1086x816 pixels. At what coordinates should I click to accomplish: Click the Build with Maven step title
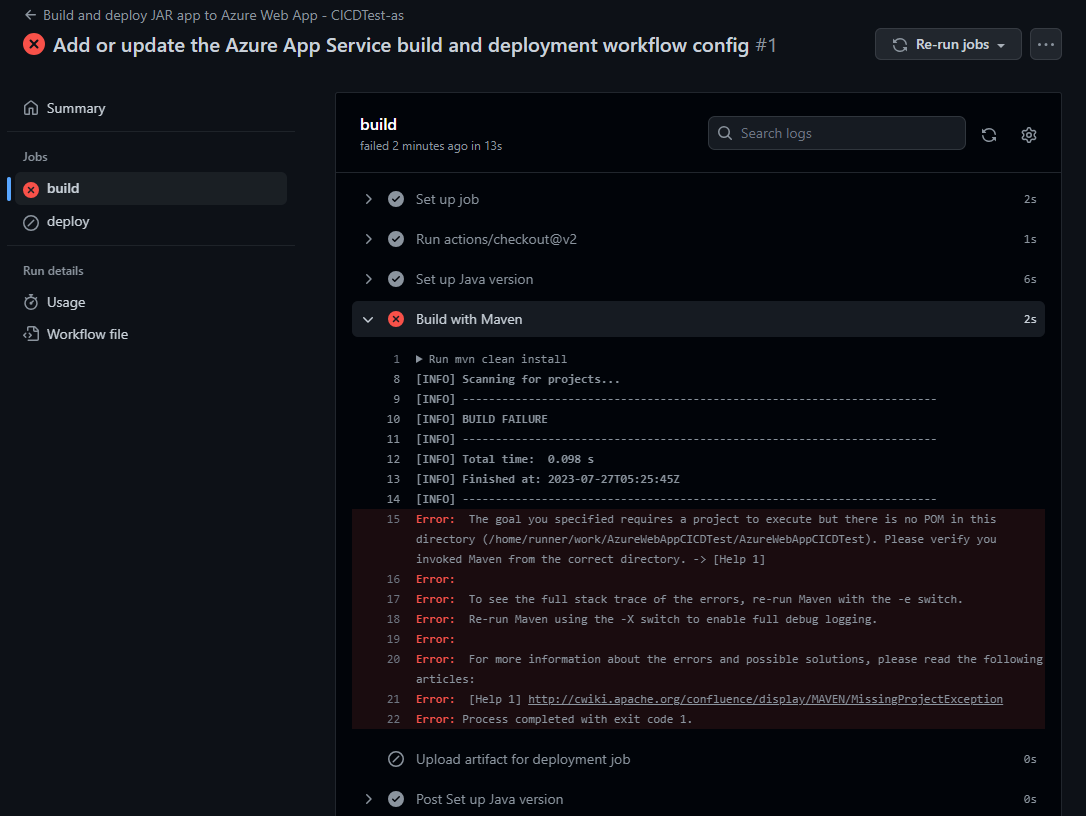tap(469, 319)
